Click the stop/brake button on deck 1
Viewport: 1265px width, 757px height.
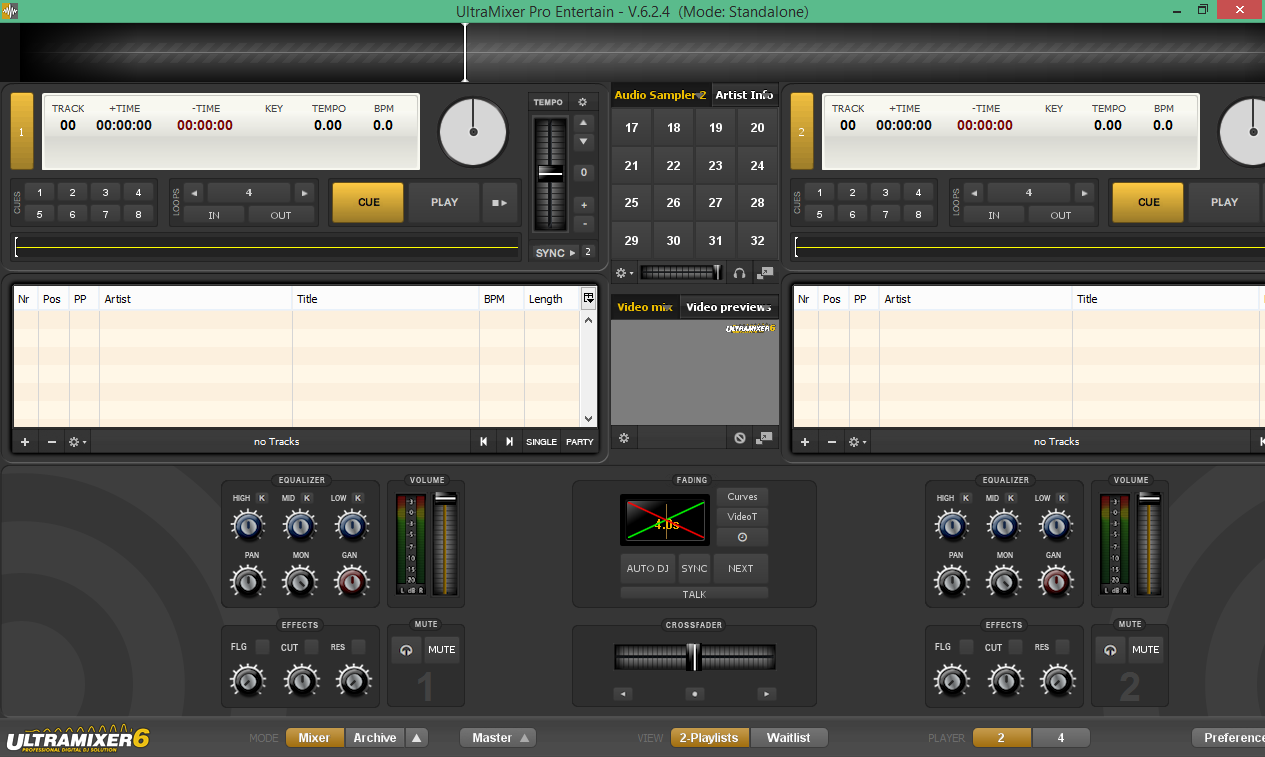pos(500,202)
